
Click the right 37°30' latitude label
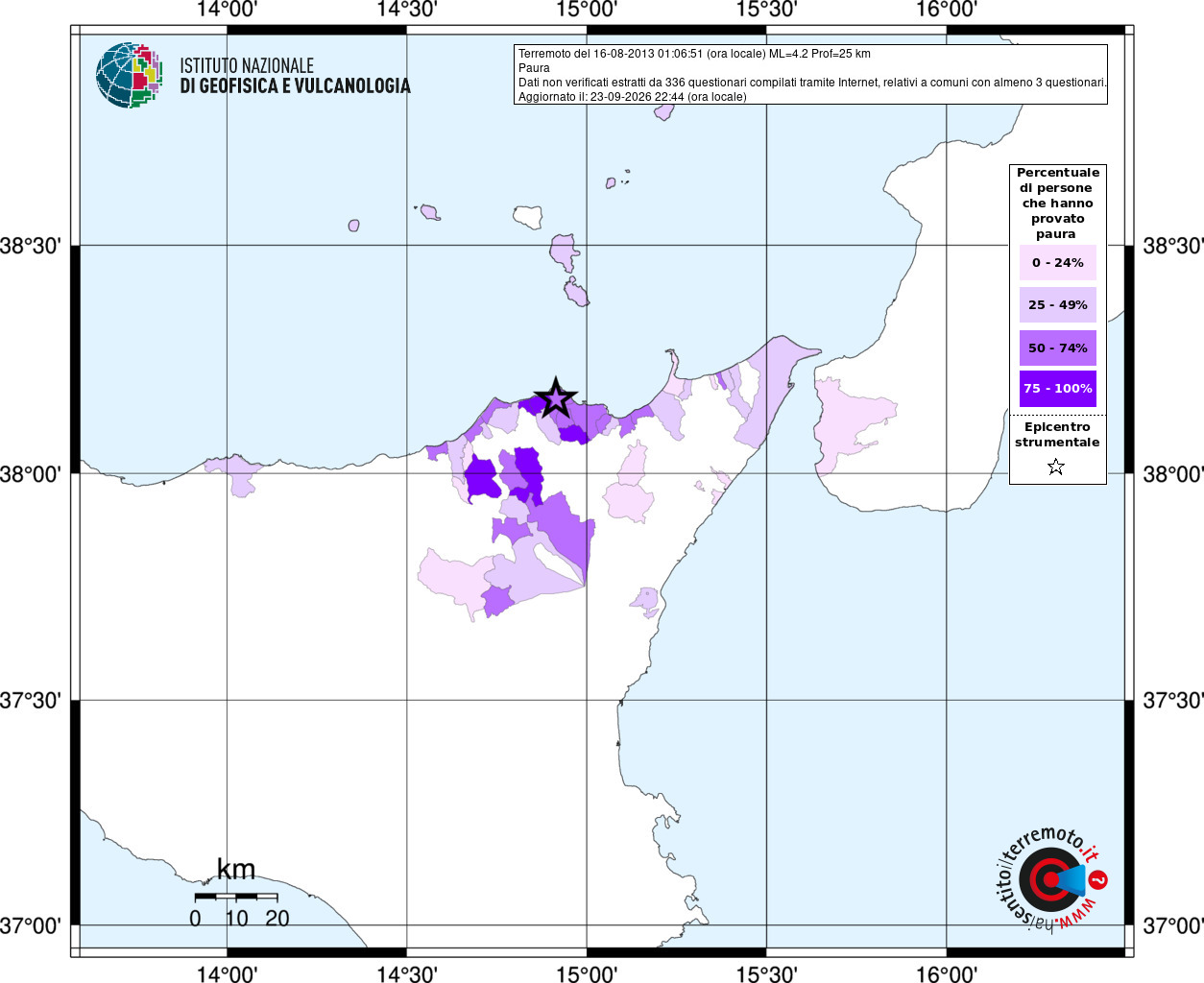click(1172, 701)
